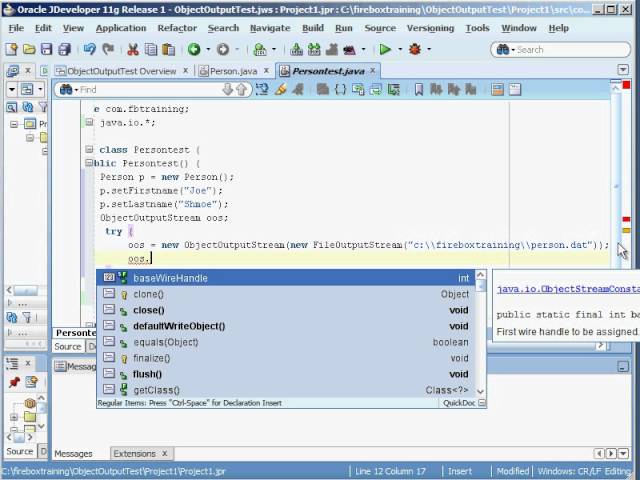Click the Undo toolbar icon
This screenshot has height=480, width=640.
coord(89,49)
